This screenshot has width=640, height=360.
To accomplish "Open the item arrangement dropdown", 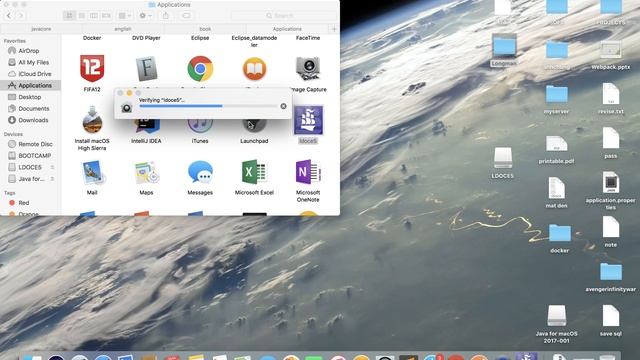I will [124, 16].
